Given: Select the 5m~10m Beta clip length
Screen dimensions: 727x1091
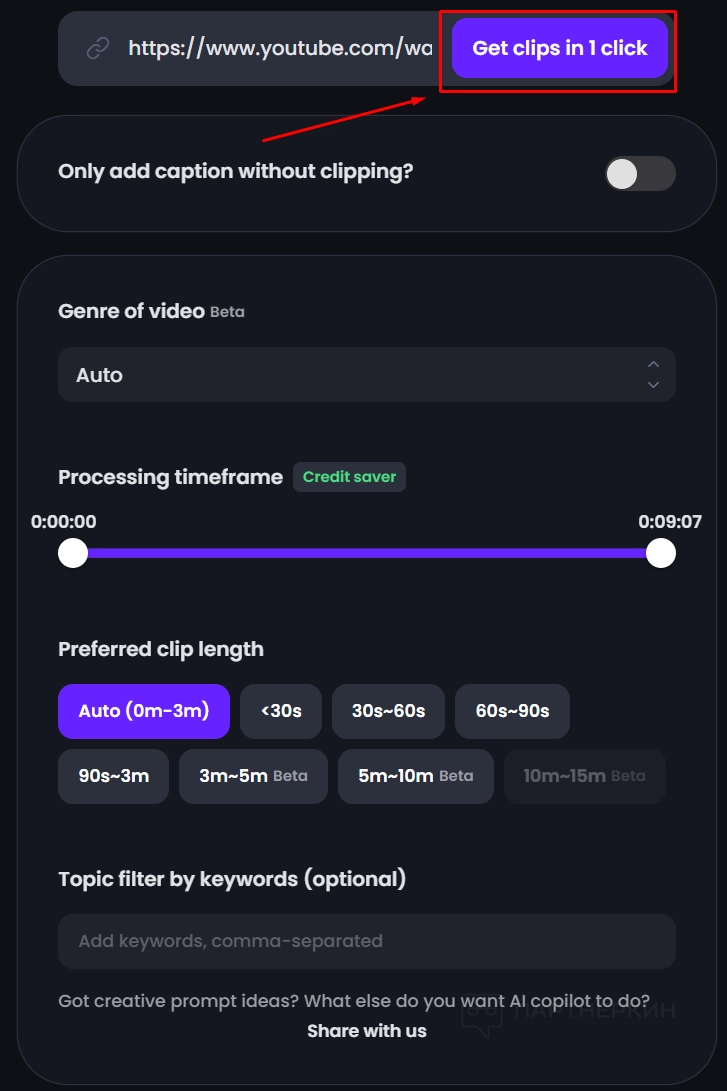Looking at the screenshot, I should coord(415,776).
